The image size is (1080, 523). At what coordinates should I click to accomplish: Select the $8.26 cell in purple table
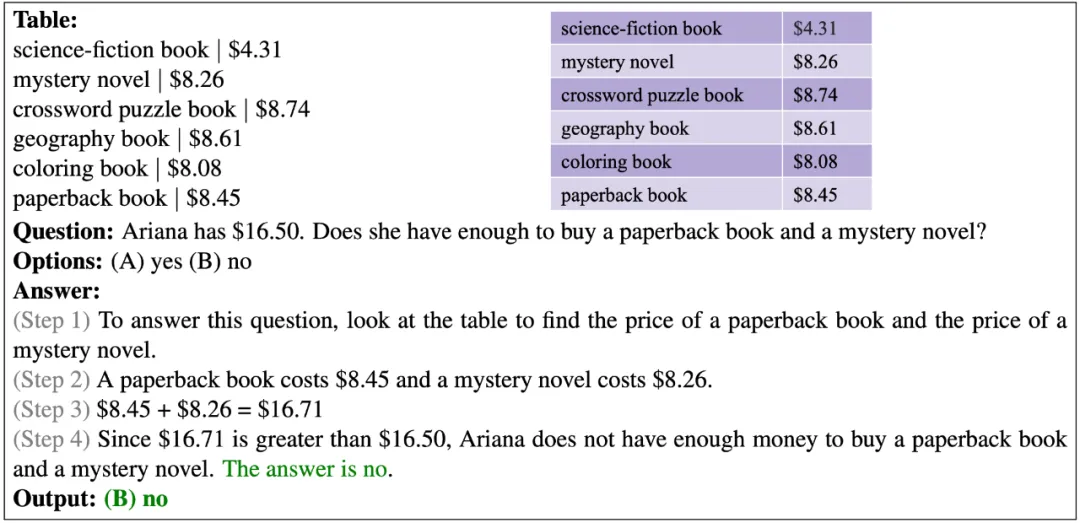[x=827, y=62]
